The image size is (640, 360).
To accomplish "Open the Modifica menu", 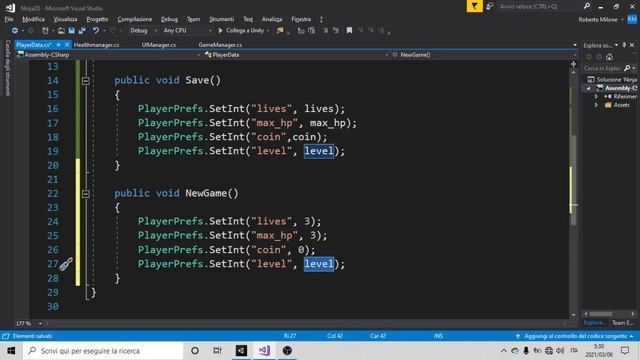I will coord(33,19).
